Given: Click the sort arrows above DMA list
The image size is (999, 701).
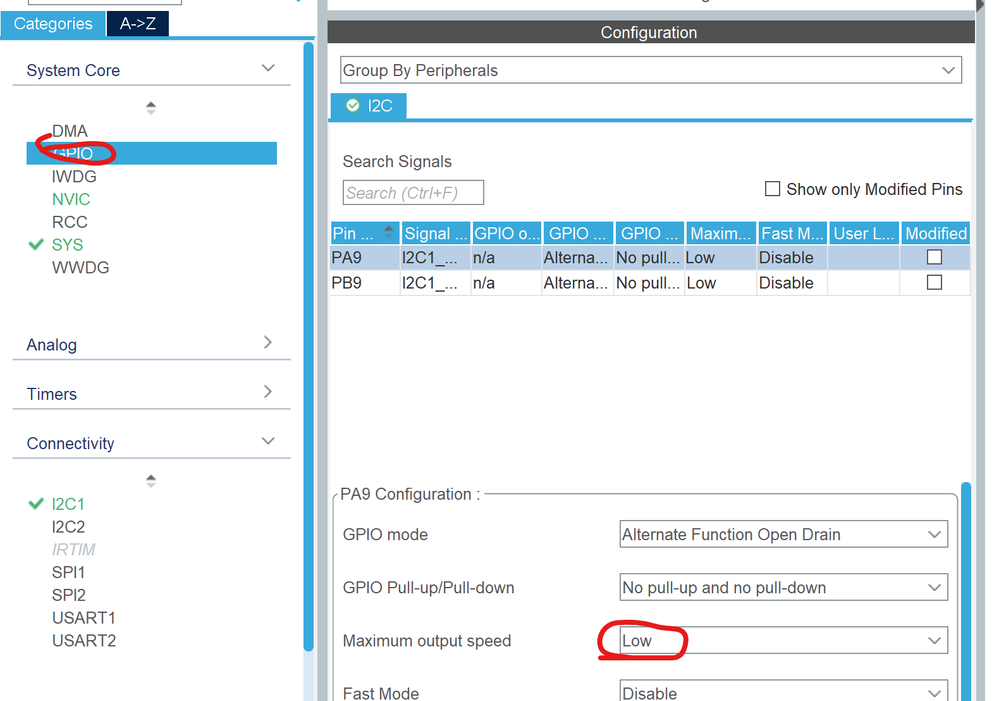Looking at the screenshot, I should tap(151, 108).
